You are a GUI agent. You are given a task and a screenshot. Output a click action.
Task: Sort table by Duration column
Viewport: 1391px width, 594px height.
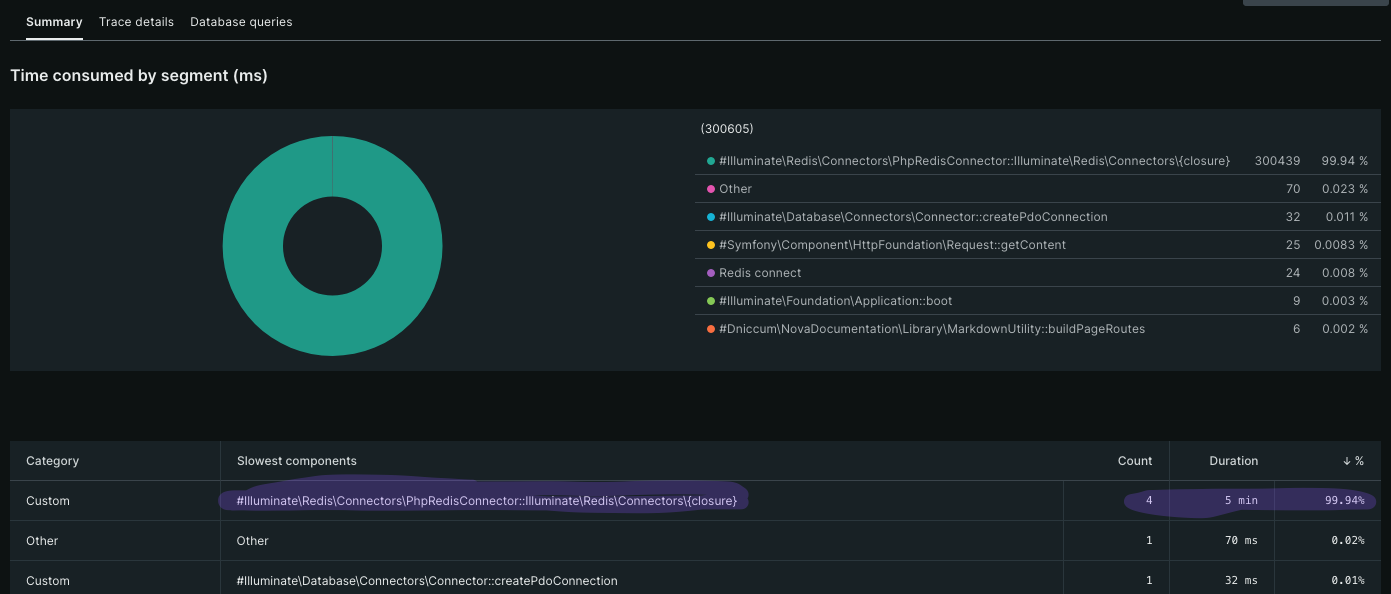click(1234, 461)
